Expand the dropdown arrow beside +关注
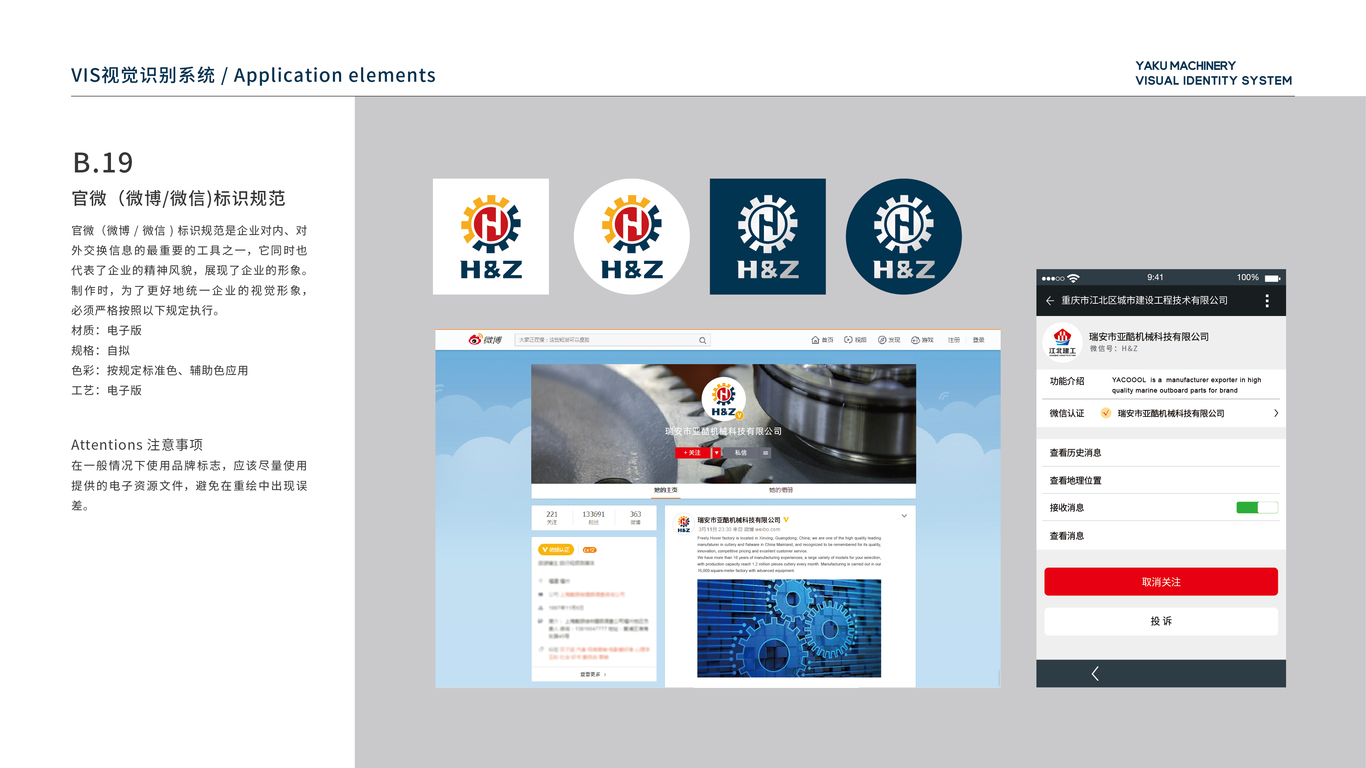The image size is (1366, 768). [x=716, y=453]
